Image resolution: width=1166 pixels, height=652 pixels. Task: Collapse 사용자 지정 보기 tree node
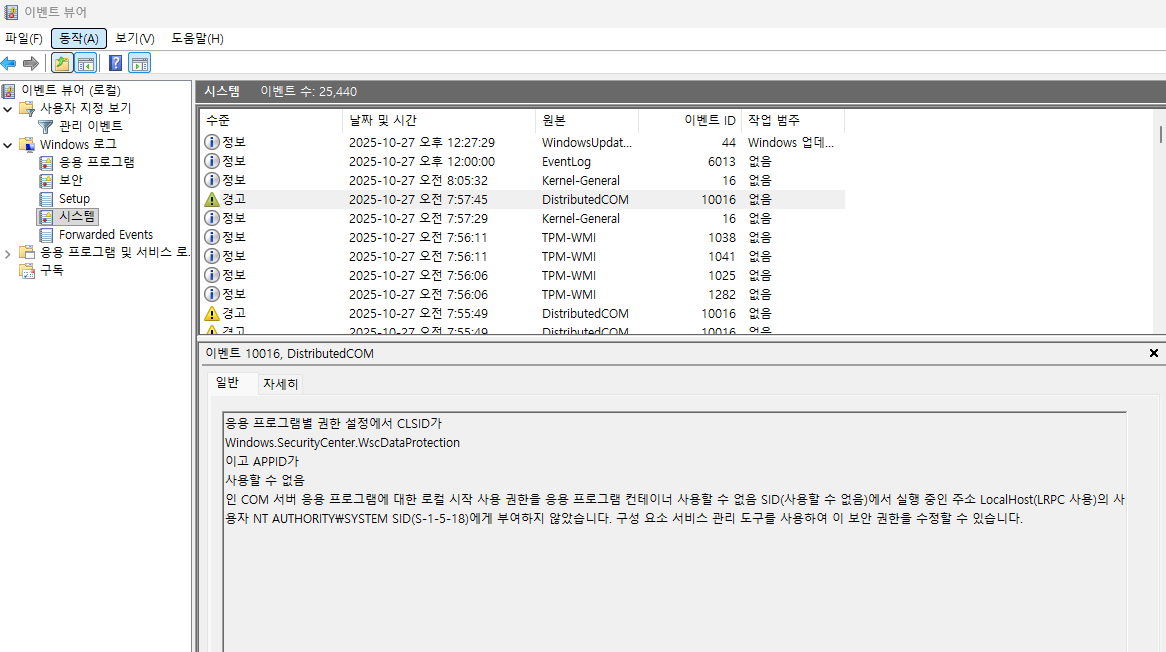tap(8, 109)
